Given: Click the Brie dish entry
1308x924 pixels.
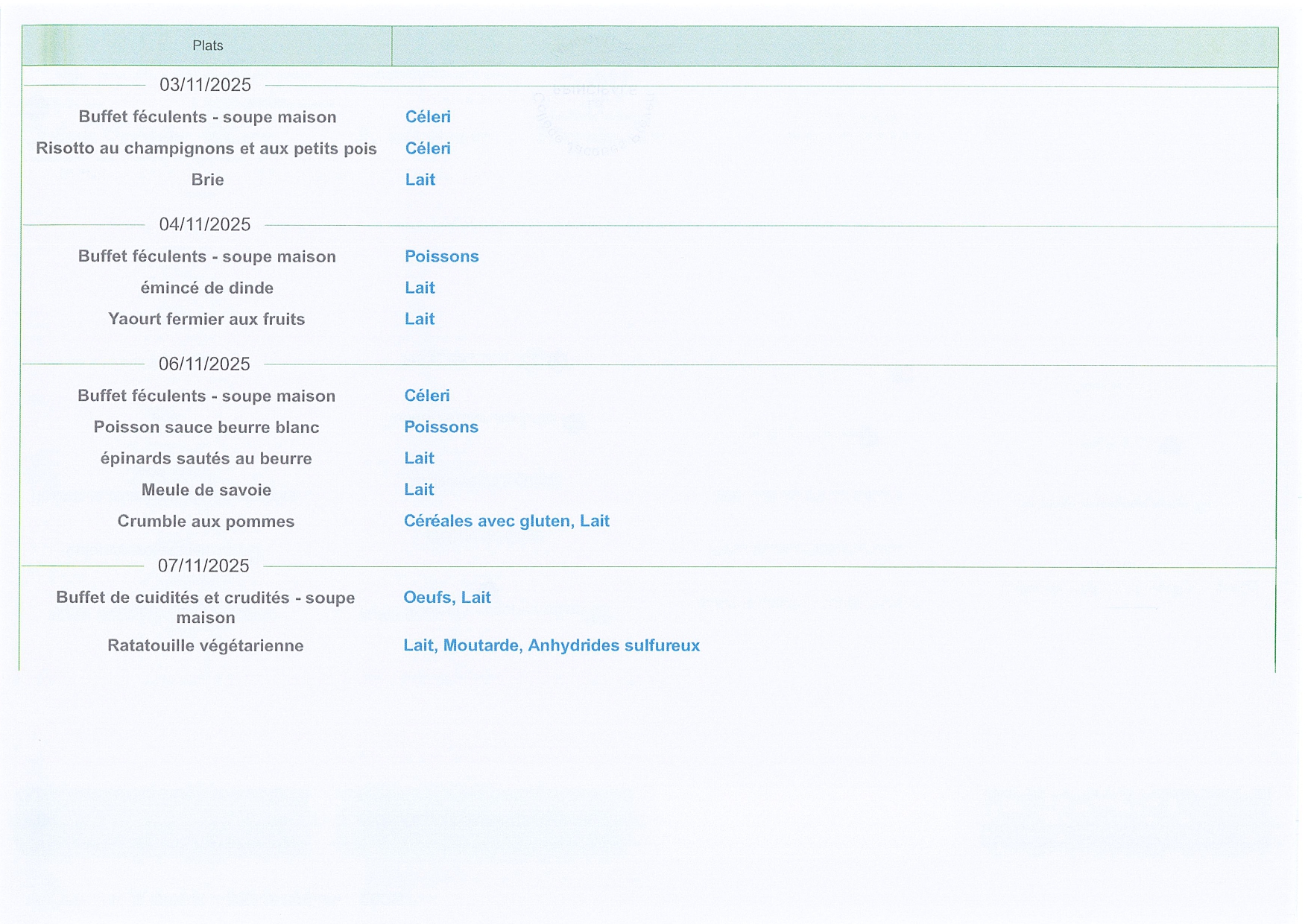Looking at the screenshot, I should [x=207, y=180].
